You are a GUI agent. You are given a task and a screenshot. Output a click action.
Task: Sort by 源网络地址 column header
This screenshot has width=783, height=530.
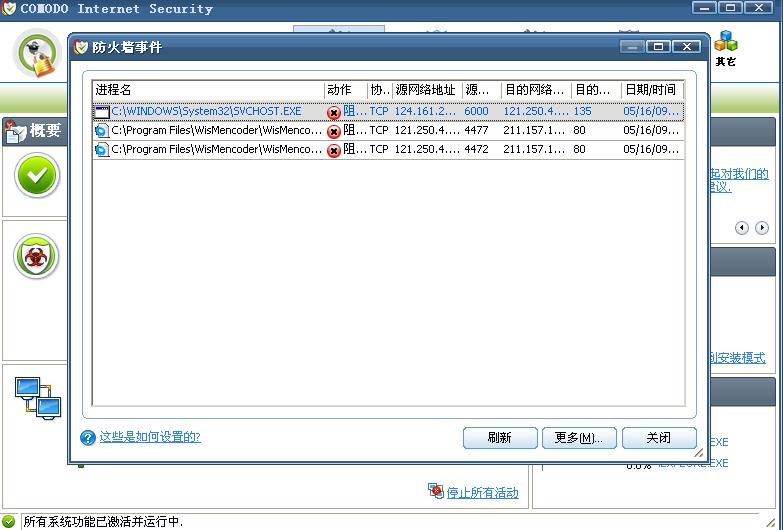click(x=427, y=90)
